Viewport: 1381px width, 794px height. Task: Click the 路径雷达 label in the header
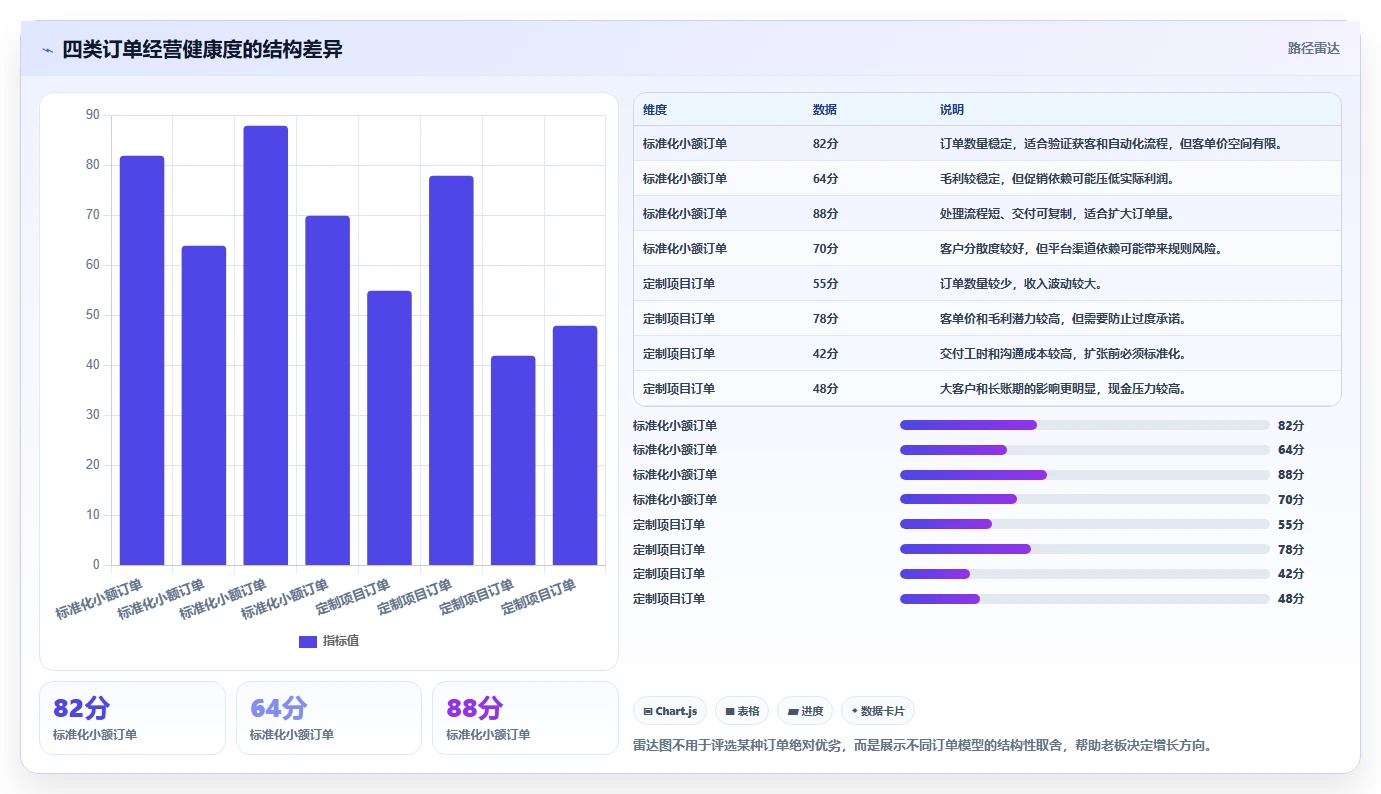(1313, 48)
